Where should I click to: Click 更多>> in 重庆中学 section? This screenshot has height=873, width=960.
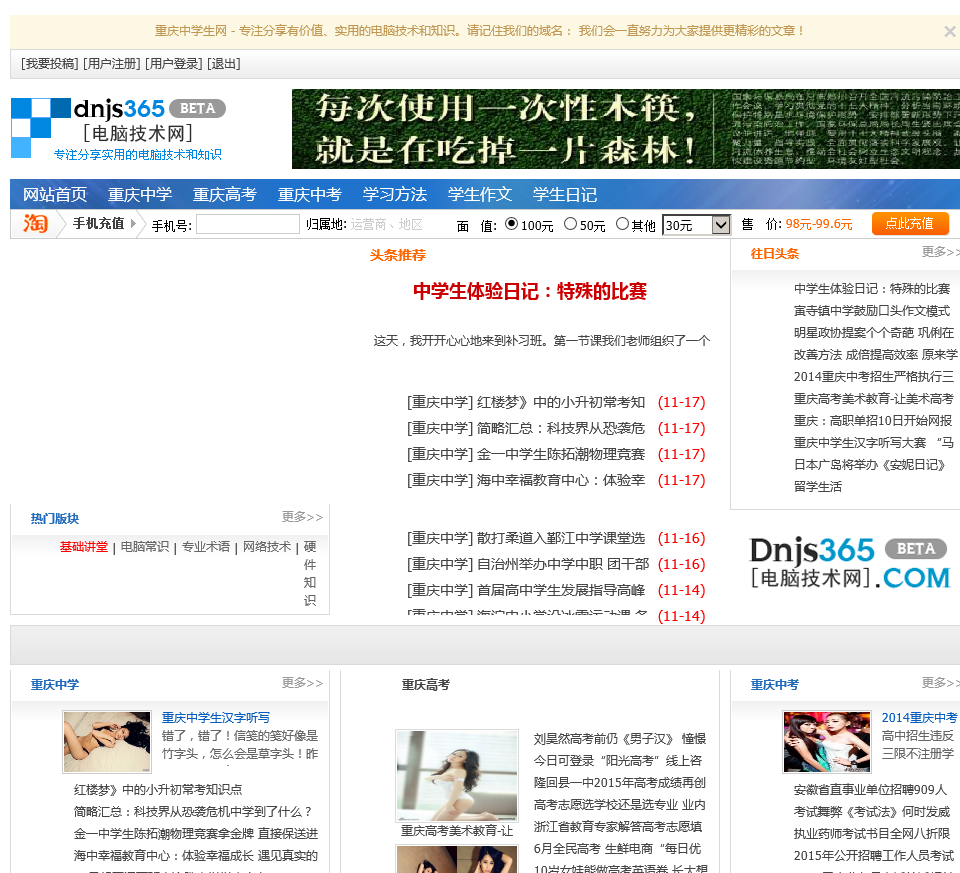[302, 683]
